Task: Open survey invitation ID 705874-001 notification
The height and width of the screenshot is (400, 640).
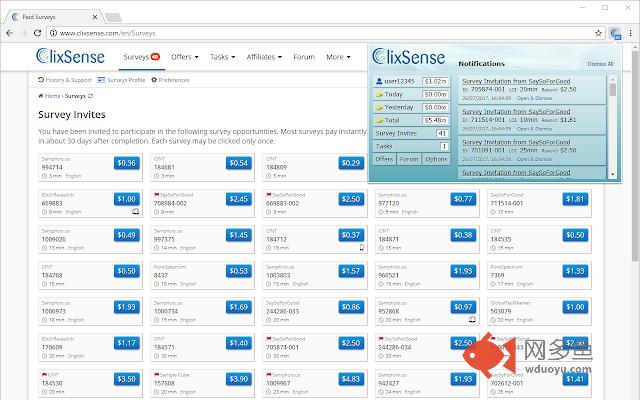Action: (516, 81)
